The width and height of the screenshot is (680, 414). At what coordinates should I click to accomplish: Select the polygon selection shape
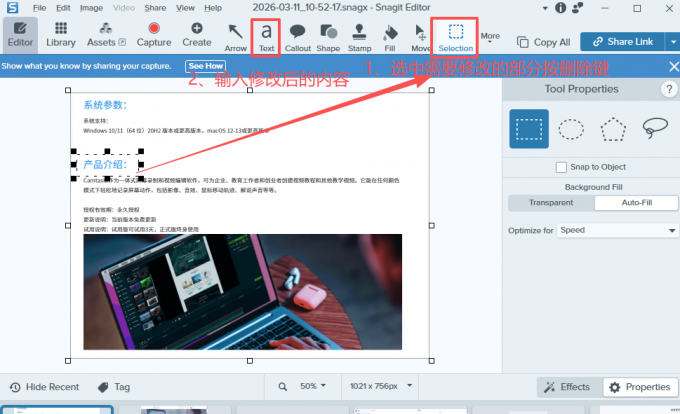(x=612, y=129)
